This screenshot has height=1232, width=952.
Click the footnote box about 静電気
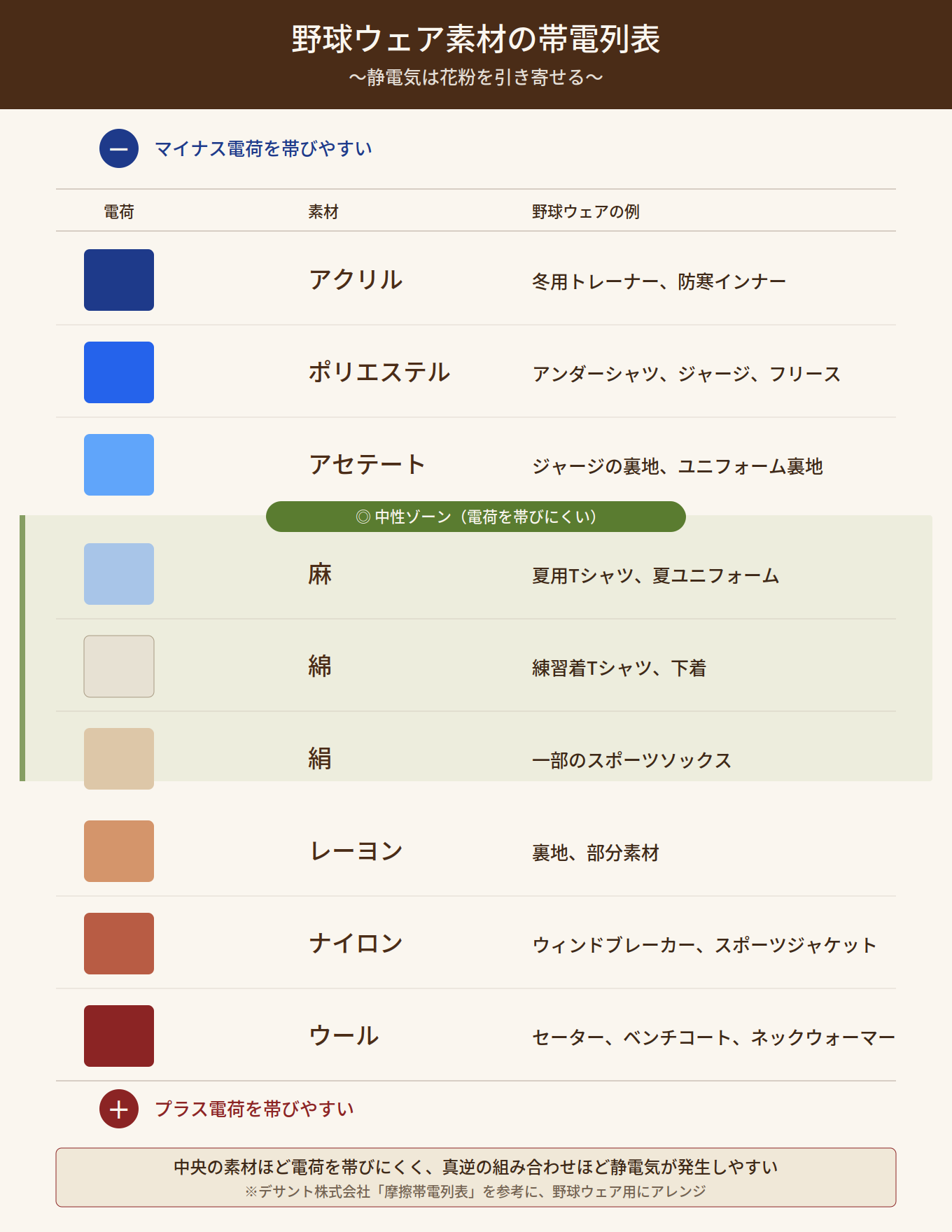(x=476, y=1177)
